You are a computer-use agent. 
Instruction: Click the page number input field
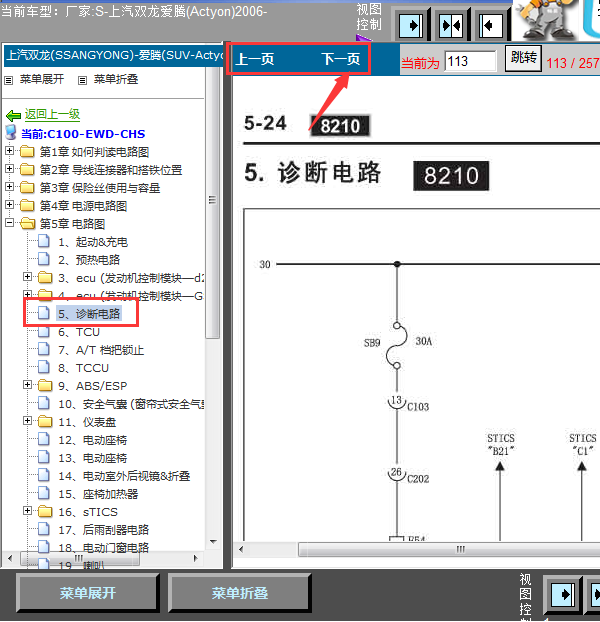[470, 61]
